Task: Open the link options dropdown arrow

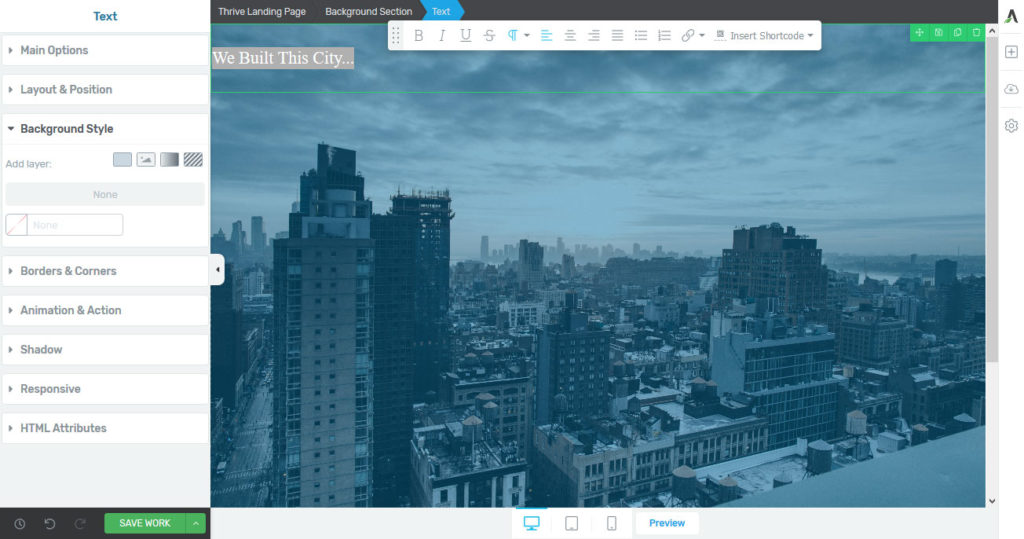Action: coord(702,36)
